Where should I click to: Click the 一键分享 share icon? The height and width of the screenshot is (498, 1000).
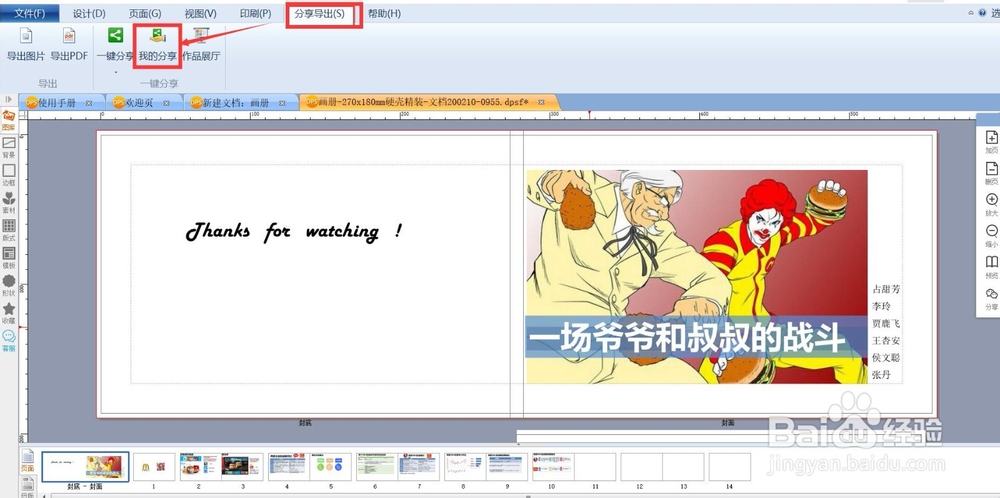115,36
